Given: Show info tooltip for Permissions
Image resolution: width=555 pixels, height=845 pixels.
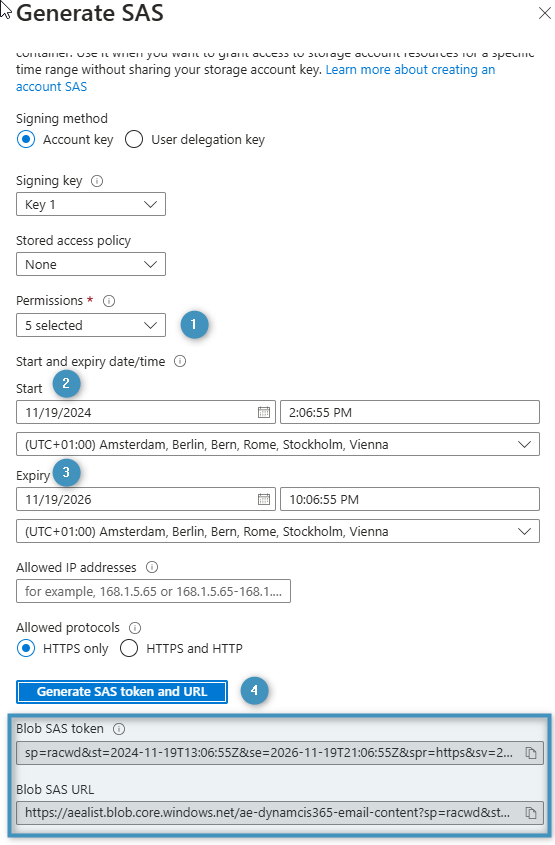Looking at the screenshot, I should pos(109,301).
